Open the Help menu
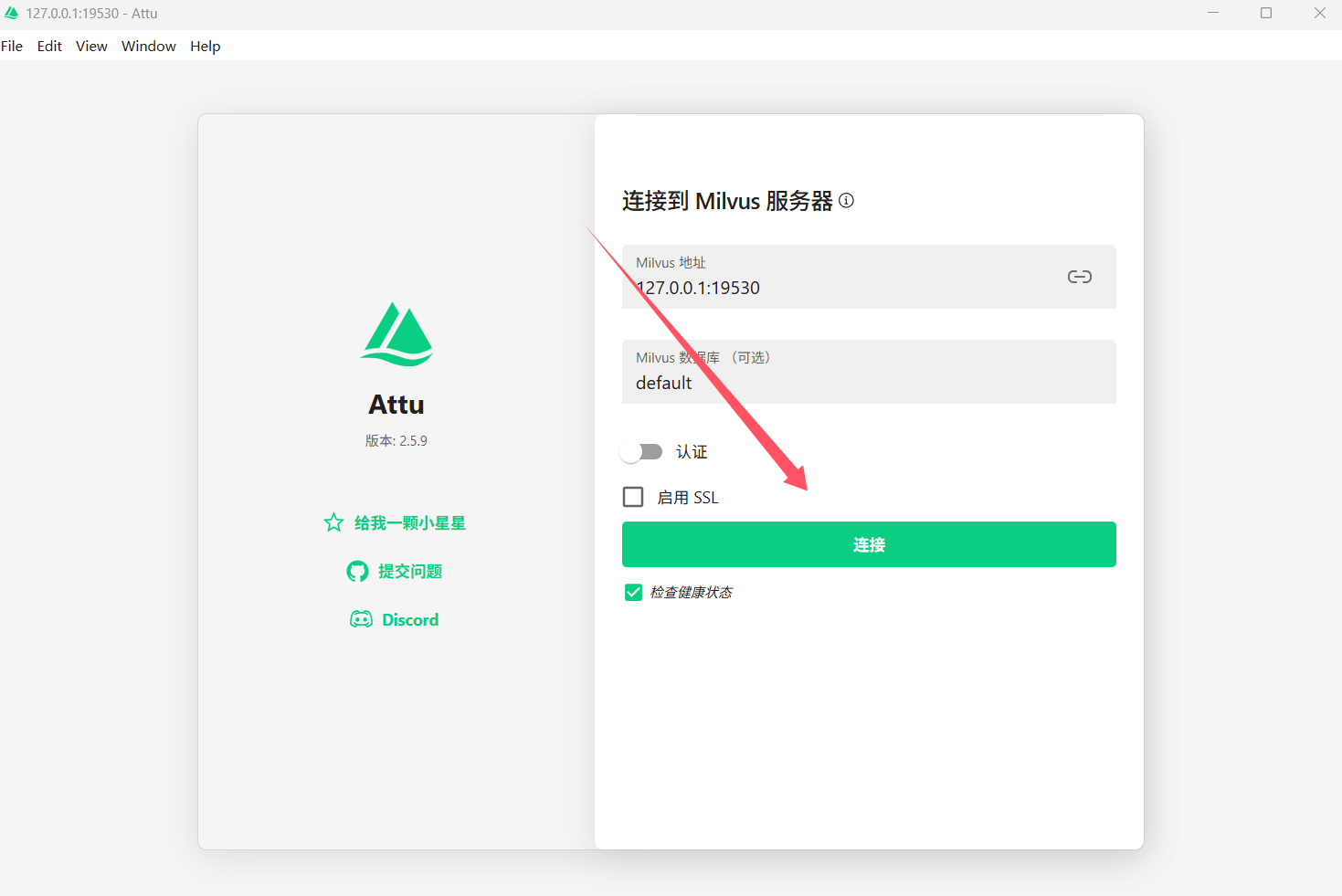Screen dimensions: 1342x896 pyautogui.click(x=206, y=46)
